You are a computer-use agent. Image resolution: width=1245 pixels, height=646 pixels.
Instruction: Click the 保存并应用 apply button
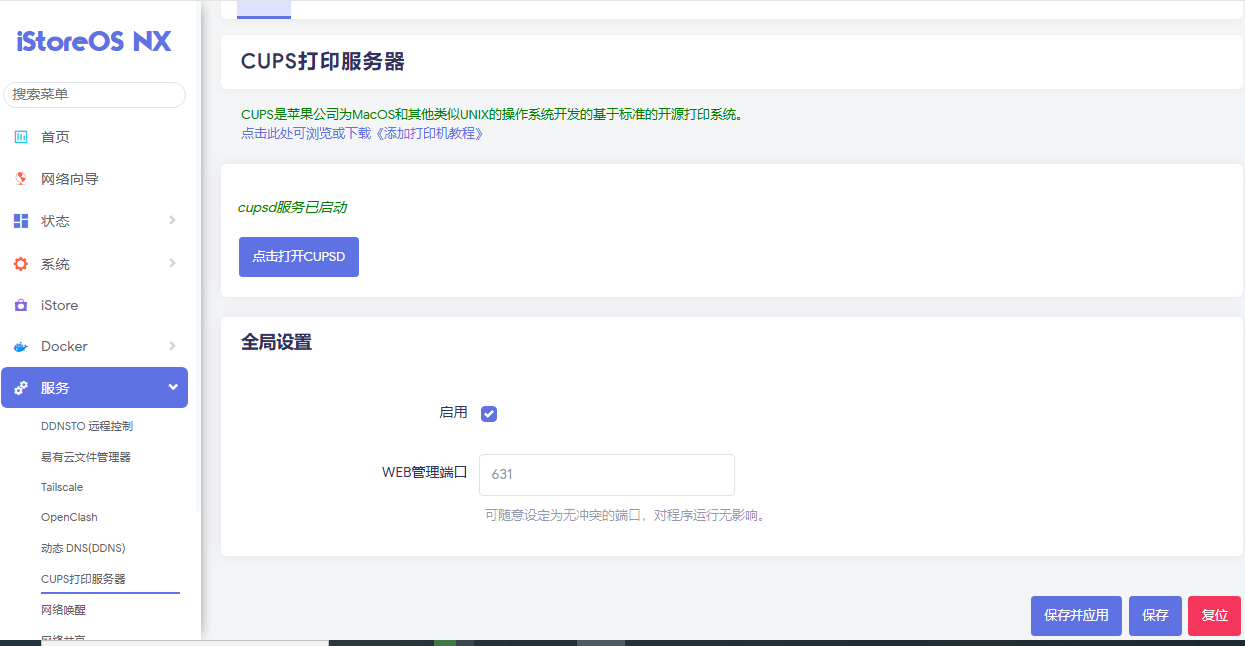click(x=1076, y=616)
